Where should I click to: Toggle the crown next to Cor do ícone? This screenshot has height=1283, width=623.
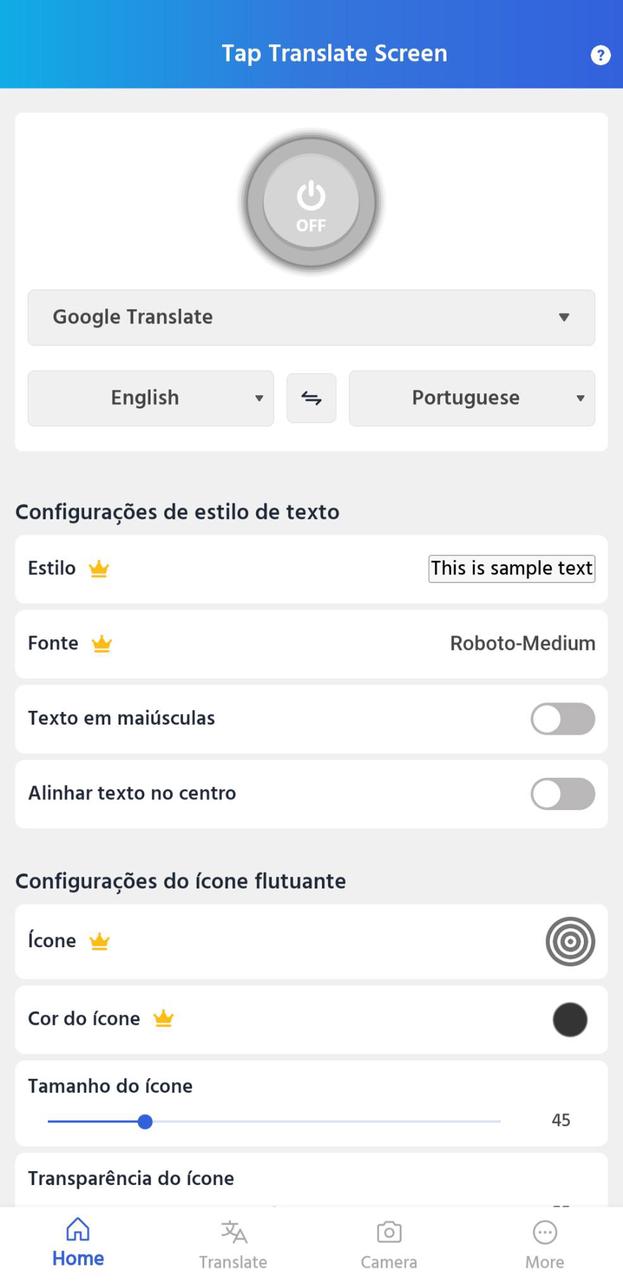click(x=163, y=1018)
